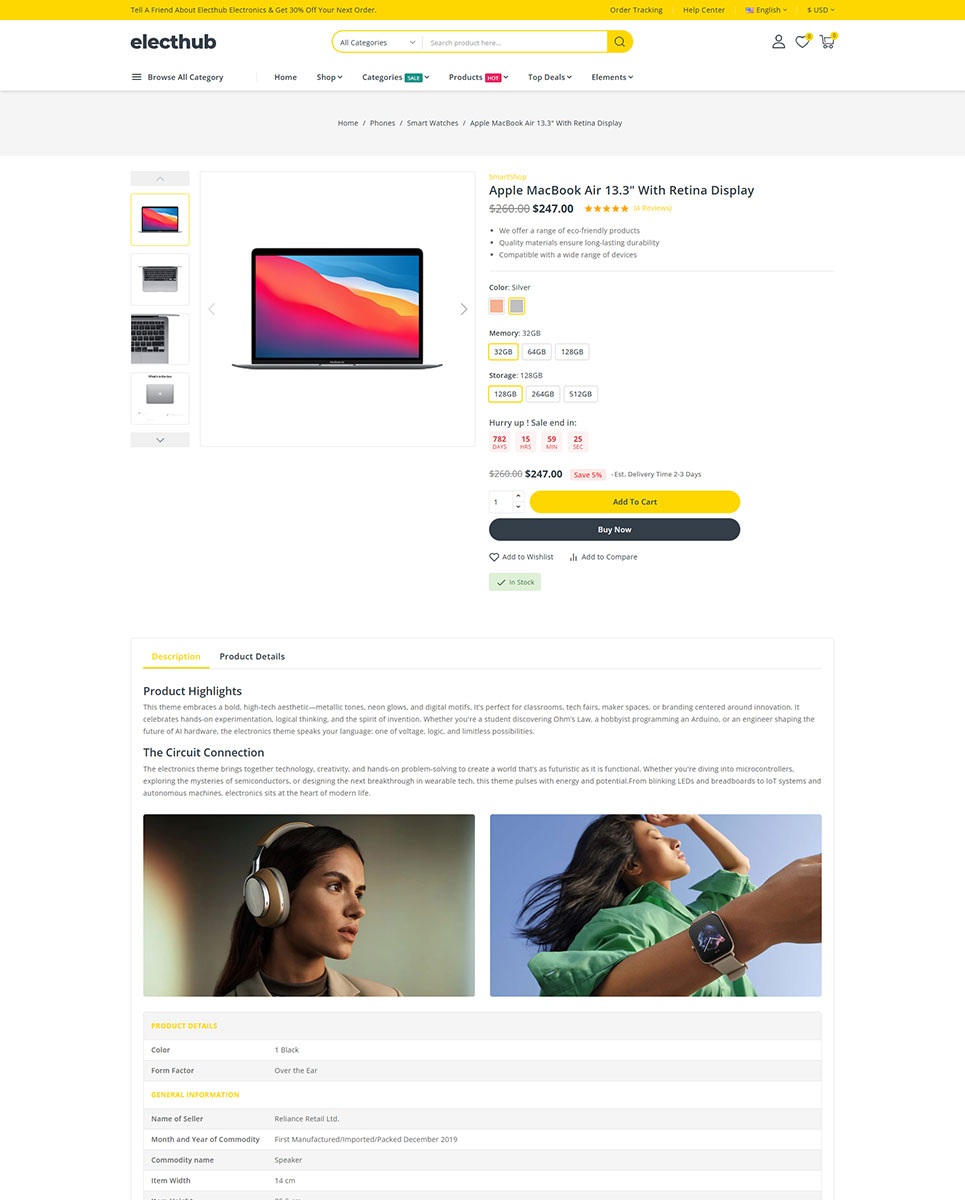
Task: Open the Top Deals menu
Action: pos(550,77)
